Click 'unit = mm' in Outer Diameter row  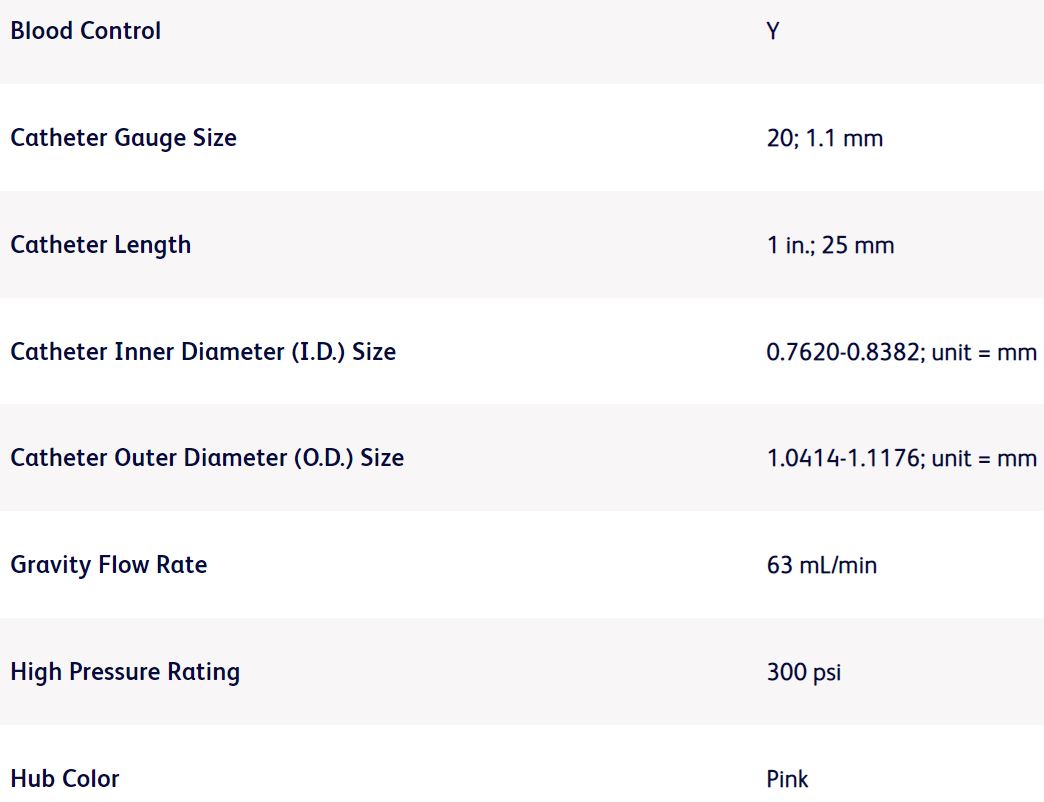[x=984, y=458]
